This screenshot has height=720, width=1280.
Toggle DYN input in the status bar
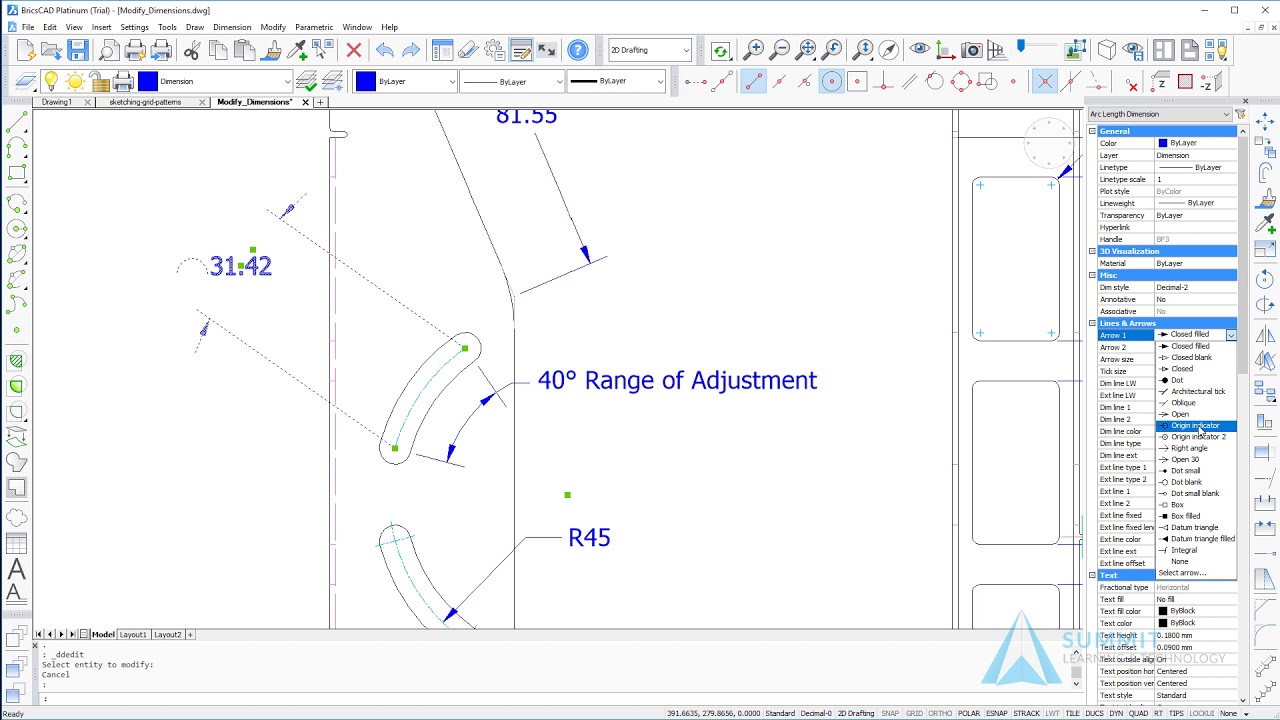(1117, 714)
